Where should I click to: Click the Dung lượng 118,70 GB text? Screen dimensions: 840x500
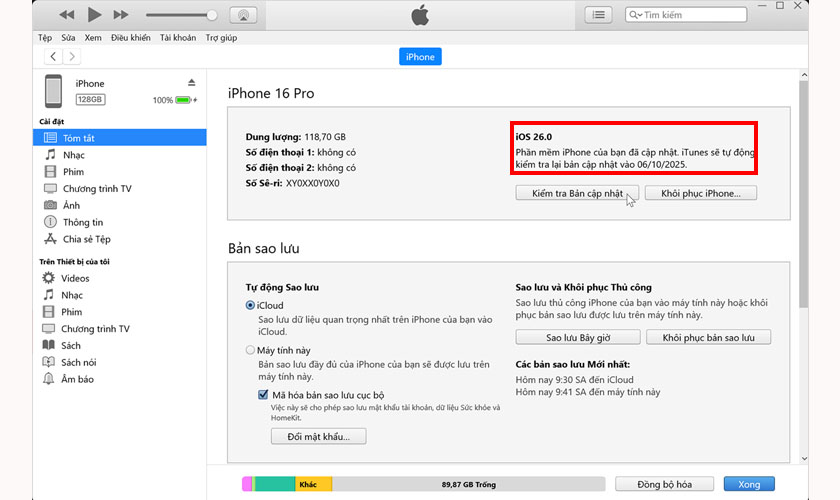click(296, 137)
